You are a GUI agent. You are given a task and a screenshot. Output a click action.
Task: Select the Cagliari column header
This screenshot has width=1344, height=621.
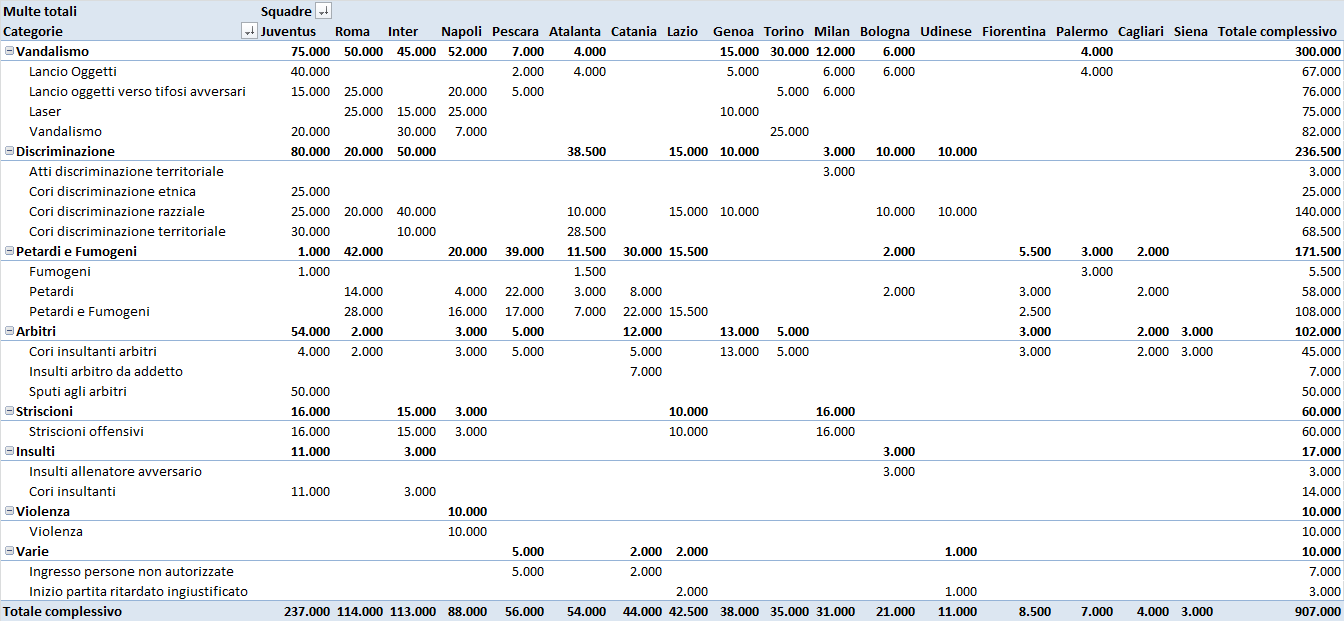coord(1141,31)
